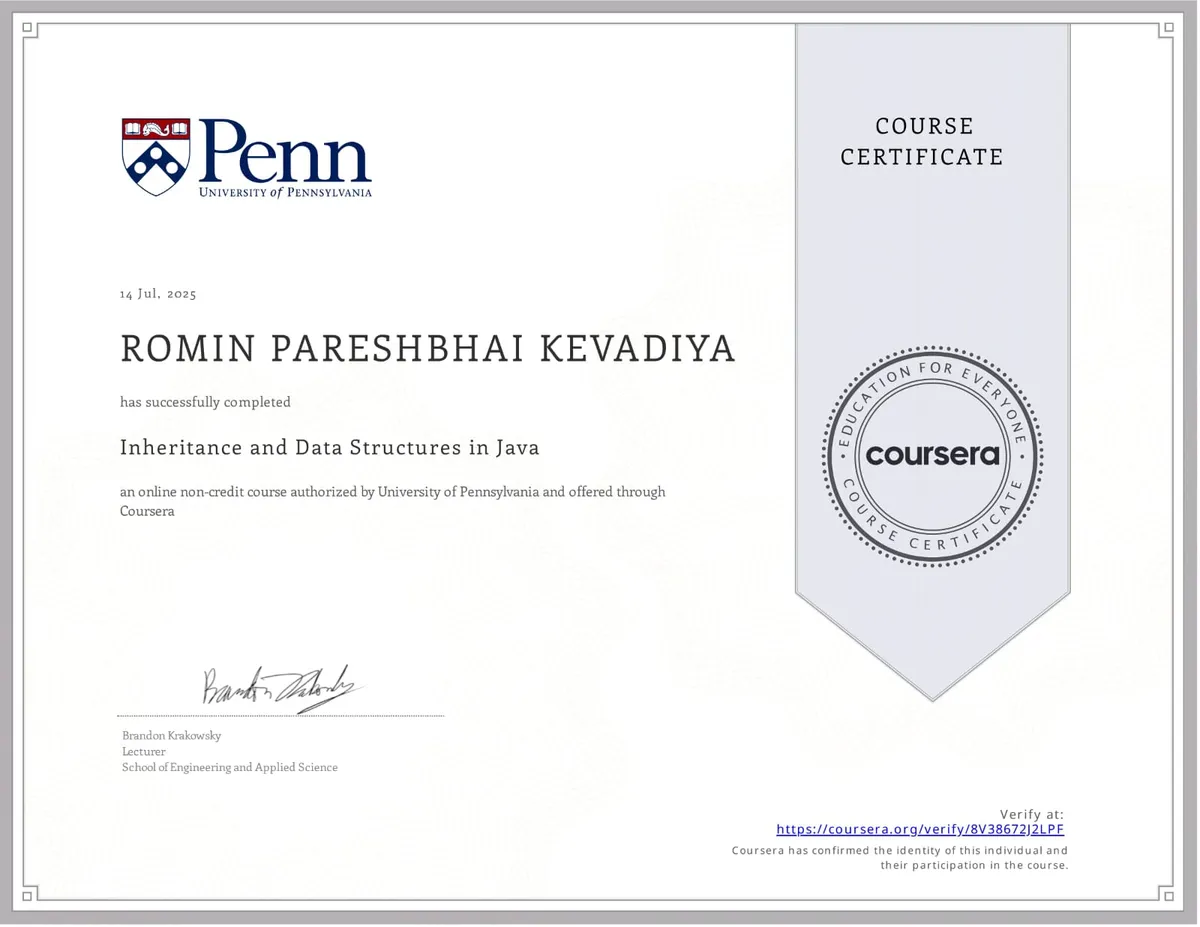Click 'School of Engineering and Applied Science'

[230, 767]
